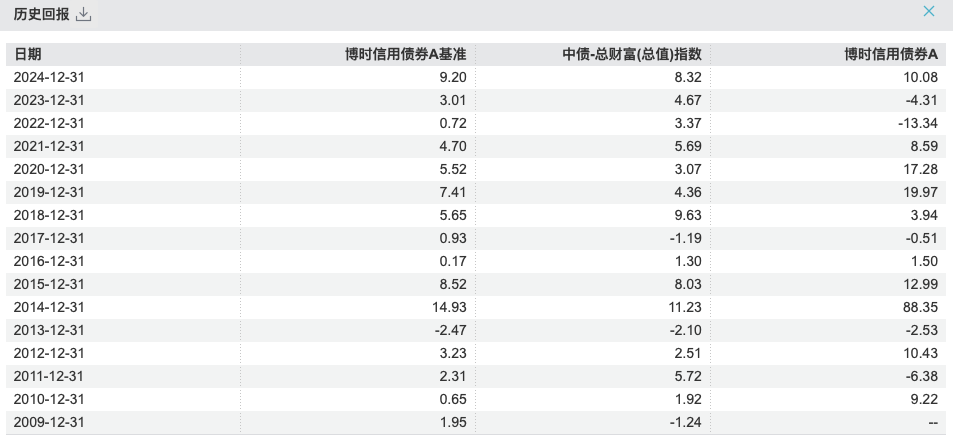Select the 2016-12-31 date cell
Viewport: 953px width, 435px height.
tap(49, 261)
